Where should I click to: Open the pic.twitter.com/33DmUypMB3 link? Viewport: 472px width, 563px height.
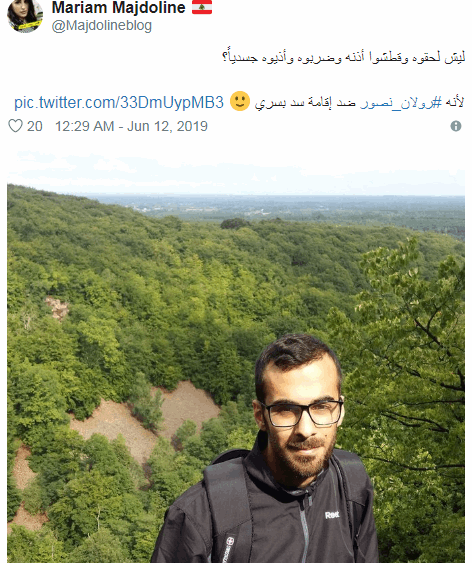coord(119,103)
